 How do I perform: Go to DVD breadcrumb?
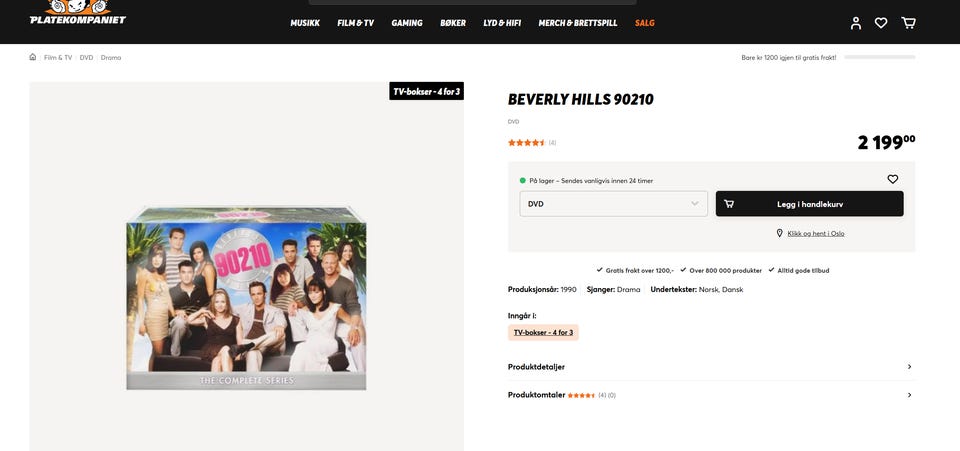86,58
